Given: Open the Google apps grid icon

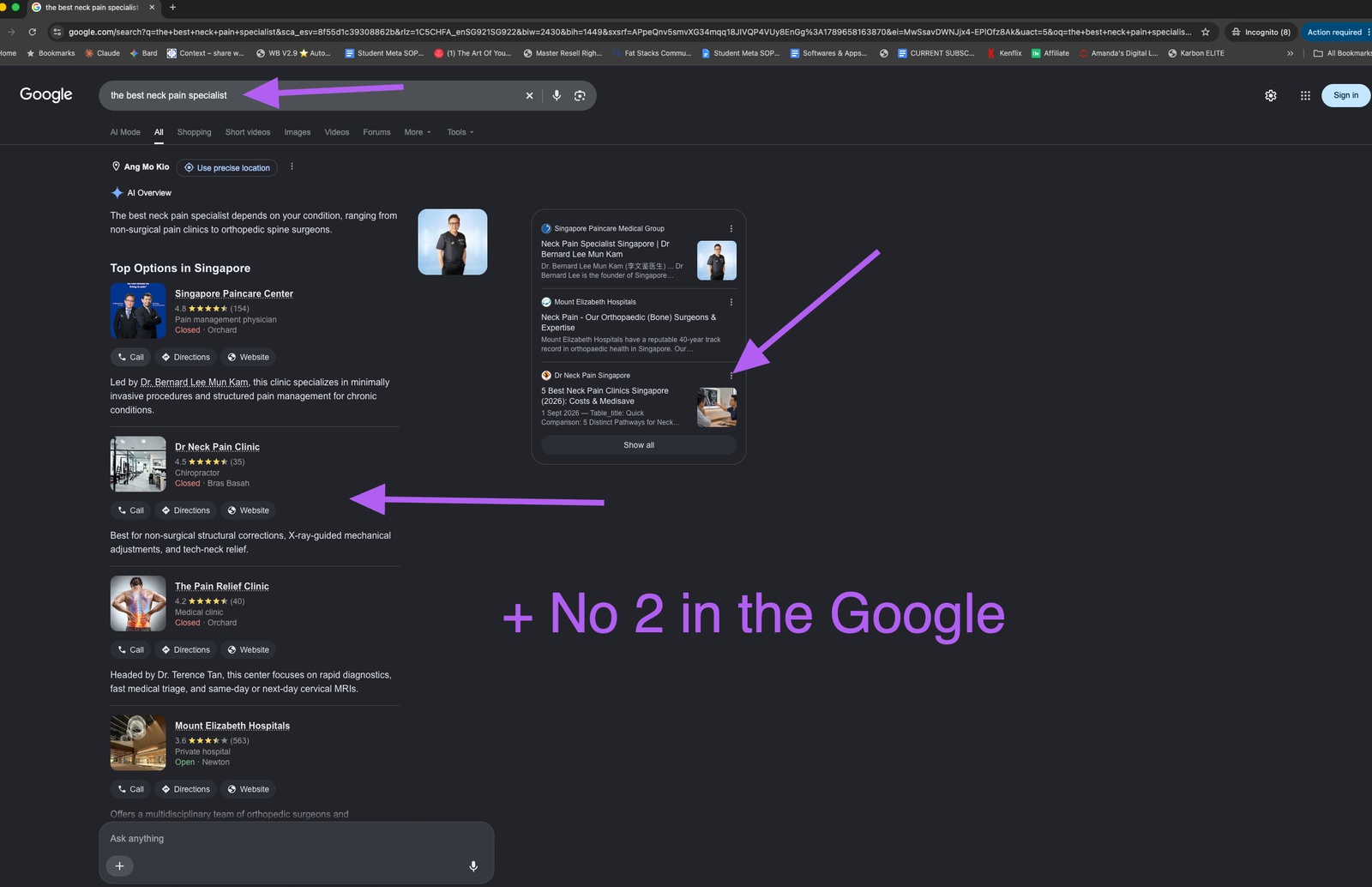Looking at the screenshot, I should tap(1305, 96).
